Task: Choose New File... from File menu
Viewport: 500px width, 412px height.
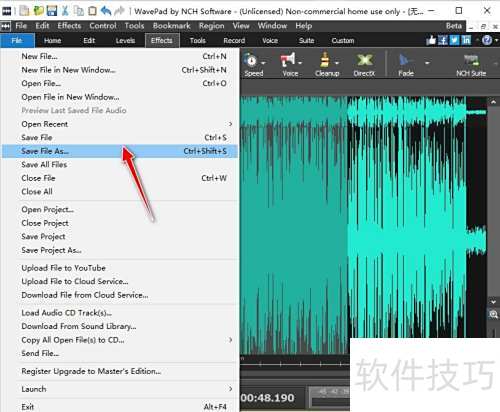Action: (x=120, y=56)
